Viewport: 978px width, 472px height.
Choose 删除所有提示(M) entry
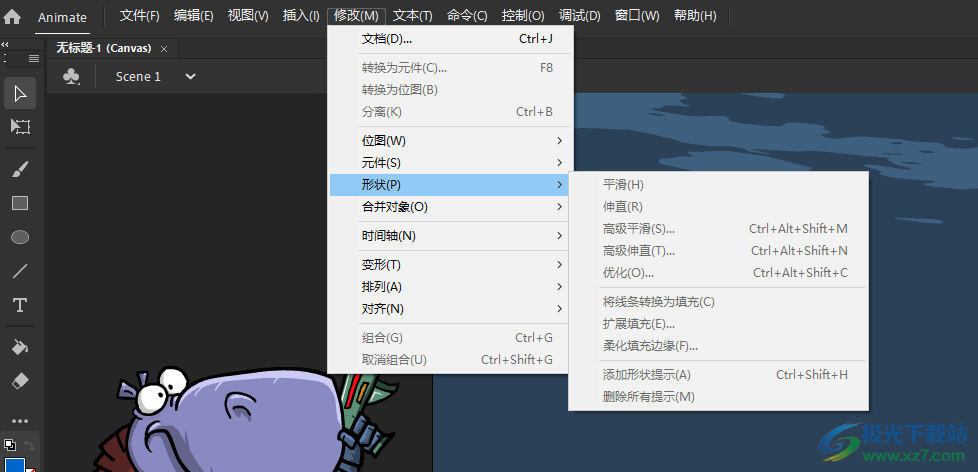coord(719,397)
